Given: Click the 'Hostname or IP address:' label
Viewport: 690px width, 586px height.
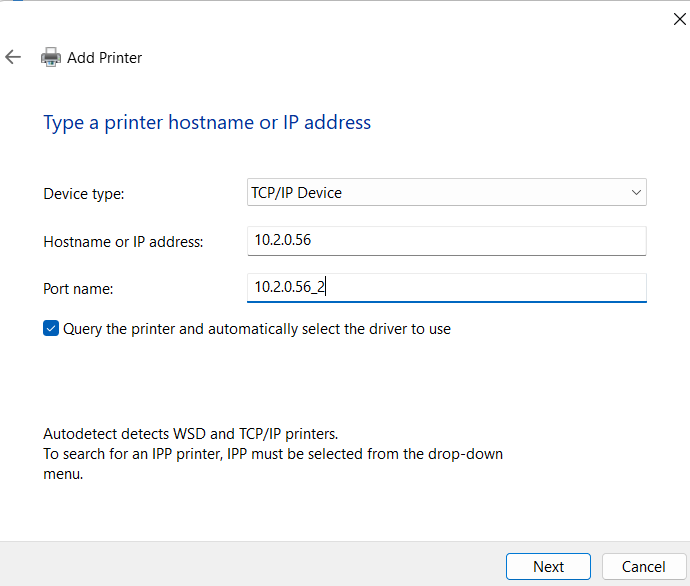Looking at the screenshot, I should click(x=123, y=242).
